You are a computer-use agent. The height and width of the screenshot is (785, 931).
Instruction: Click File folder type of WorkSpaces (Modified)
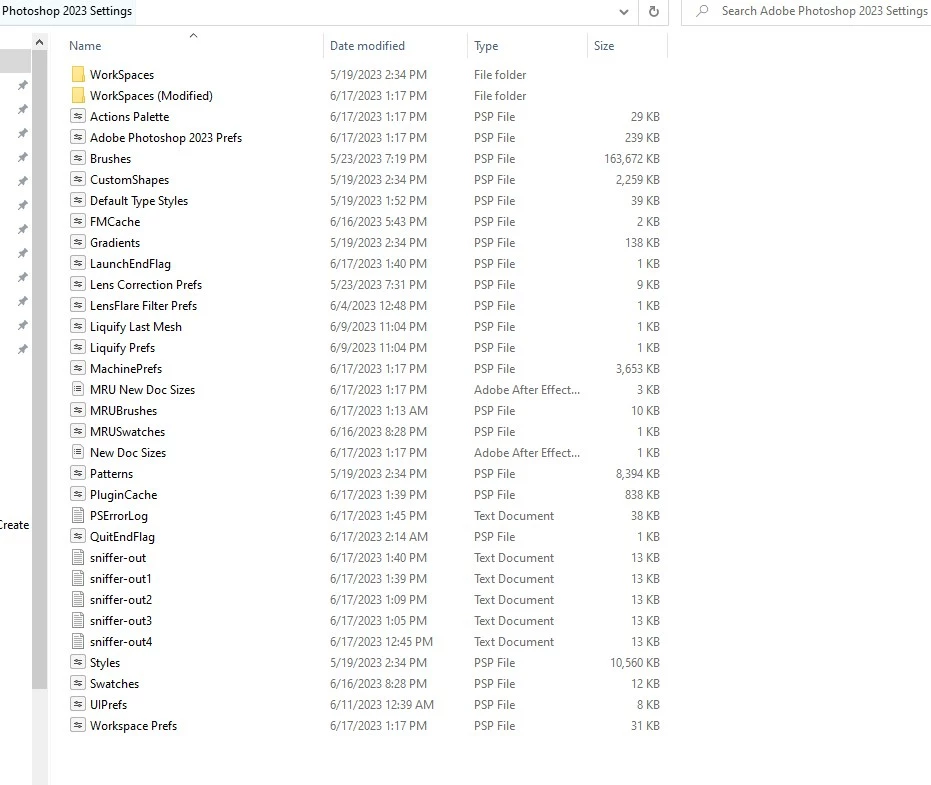[500, 96]
